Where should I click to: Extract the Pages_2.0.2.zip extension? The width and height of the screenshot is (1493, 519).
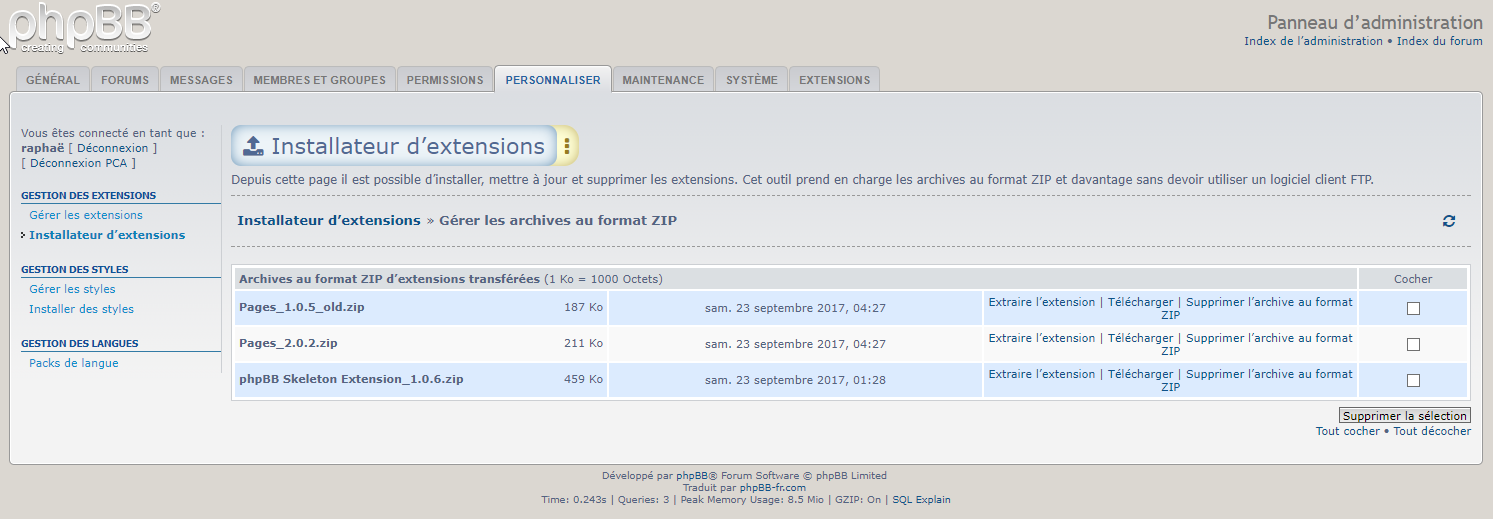(x=1041, y=338)
